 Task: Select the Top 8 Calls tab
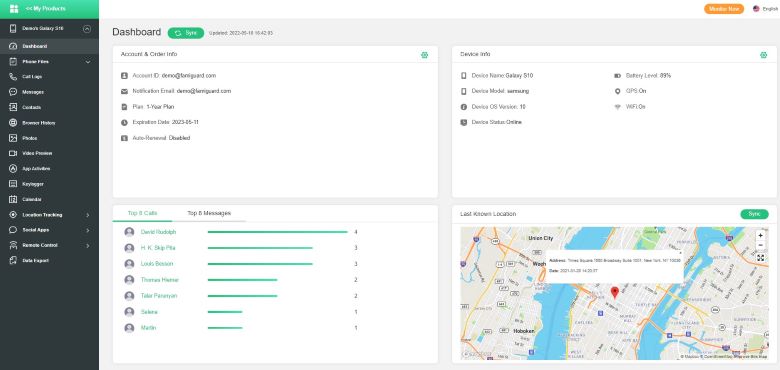142,213
